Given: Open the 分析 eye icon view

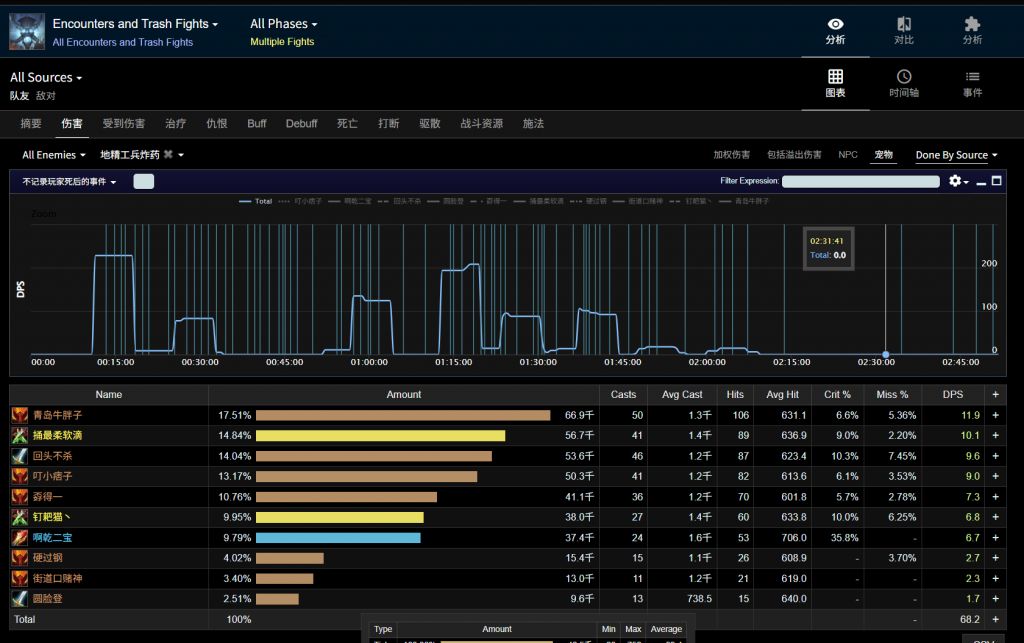Looking at the screenshot, I should pyautogui.click(x=835, y=30).
